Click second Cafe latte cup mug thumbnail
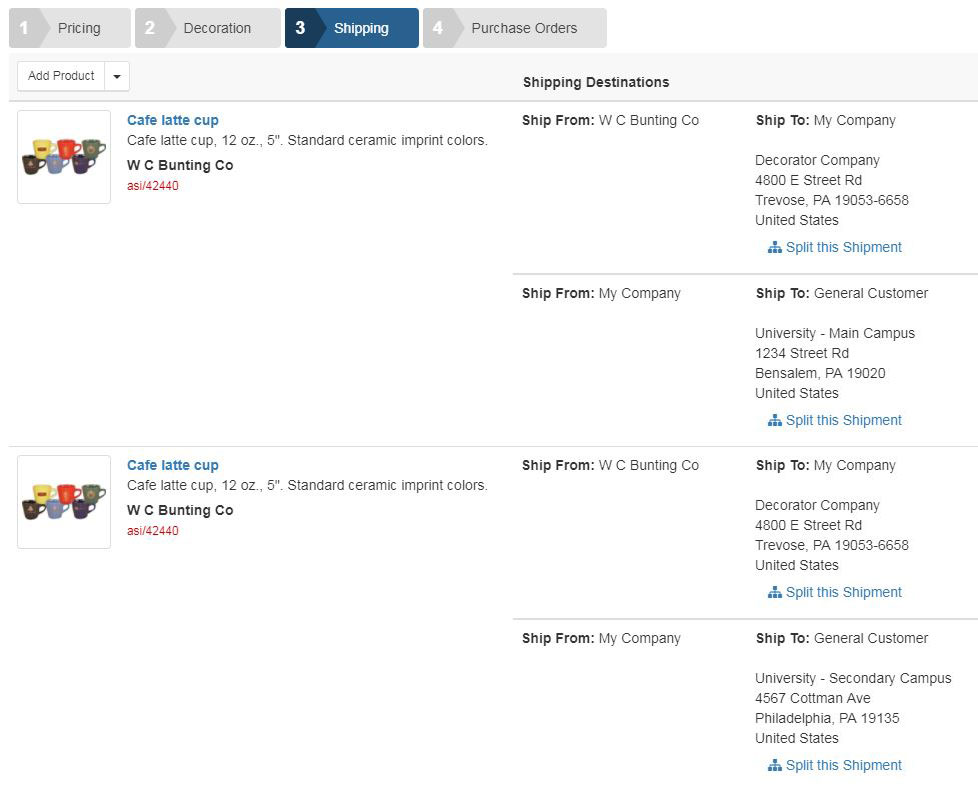 pos(64,502)
